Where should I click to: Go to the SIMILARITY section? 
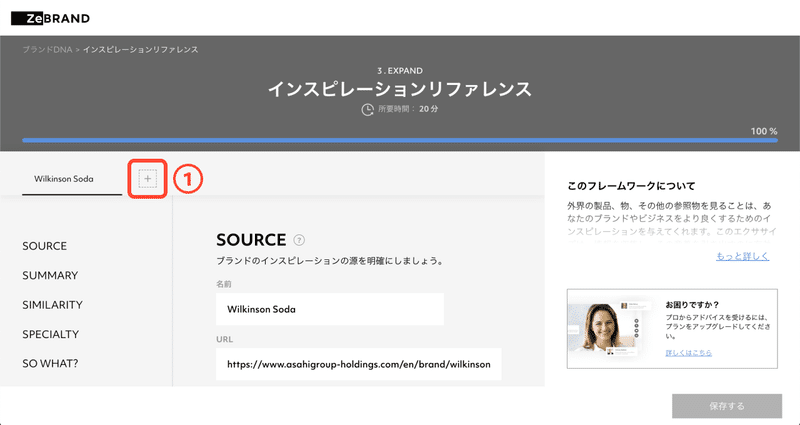[52, 305]
